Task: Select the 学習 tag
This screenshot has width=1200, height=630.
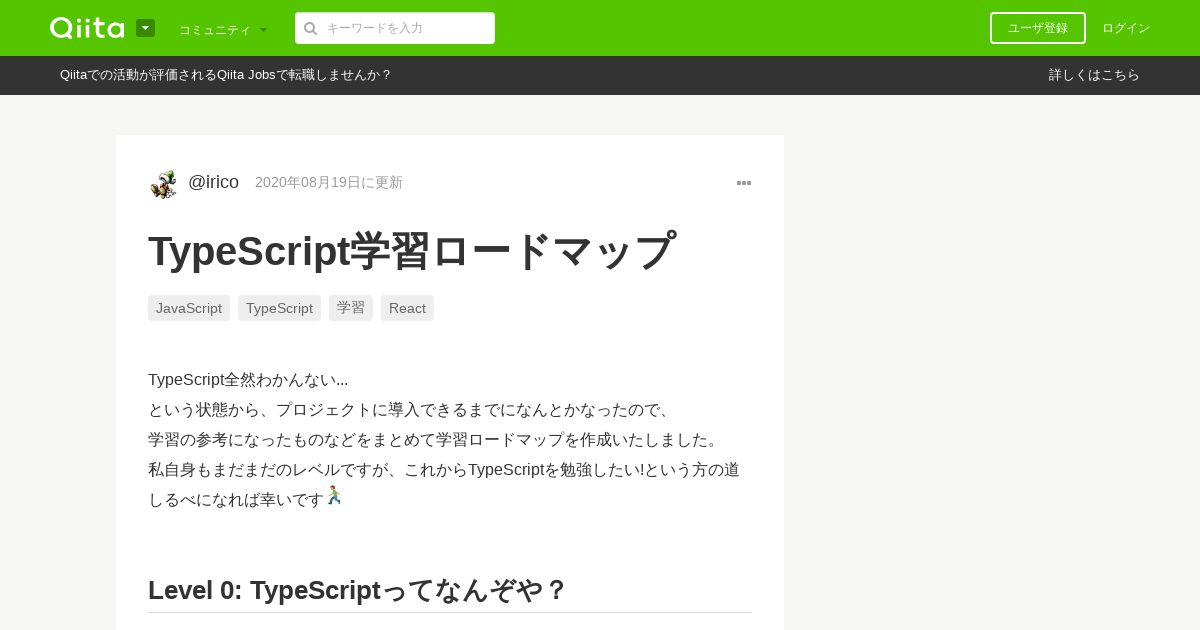Action: [351, 308]
